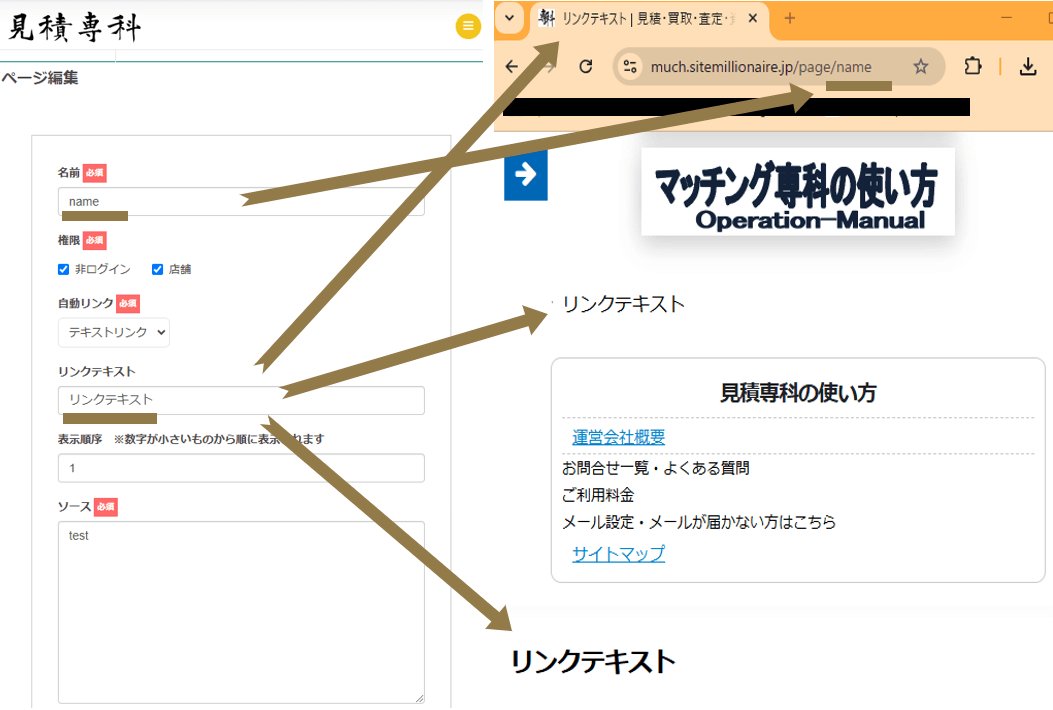
Task: Select the リンクテキスト browser tab
Action: 648,19
